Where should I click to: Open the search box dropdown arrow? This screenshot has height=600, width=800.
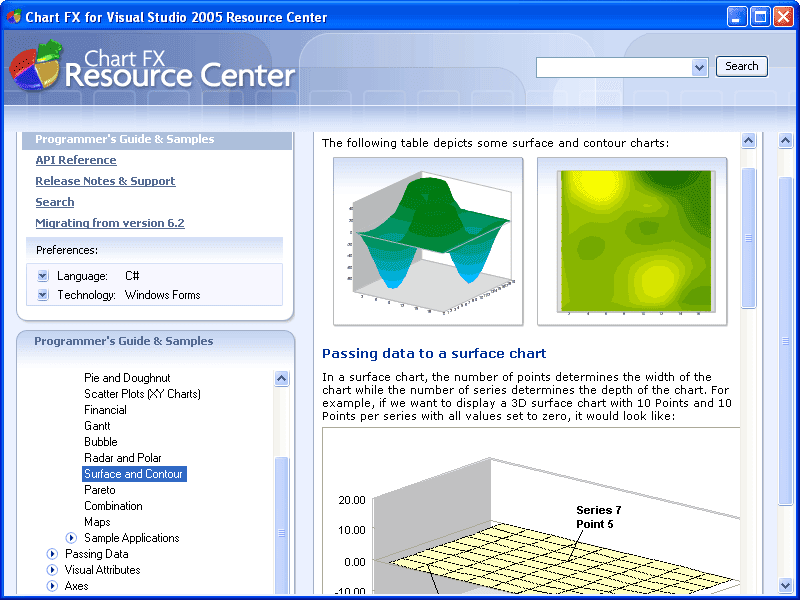click(x=699, y=67)
